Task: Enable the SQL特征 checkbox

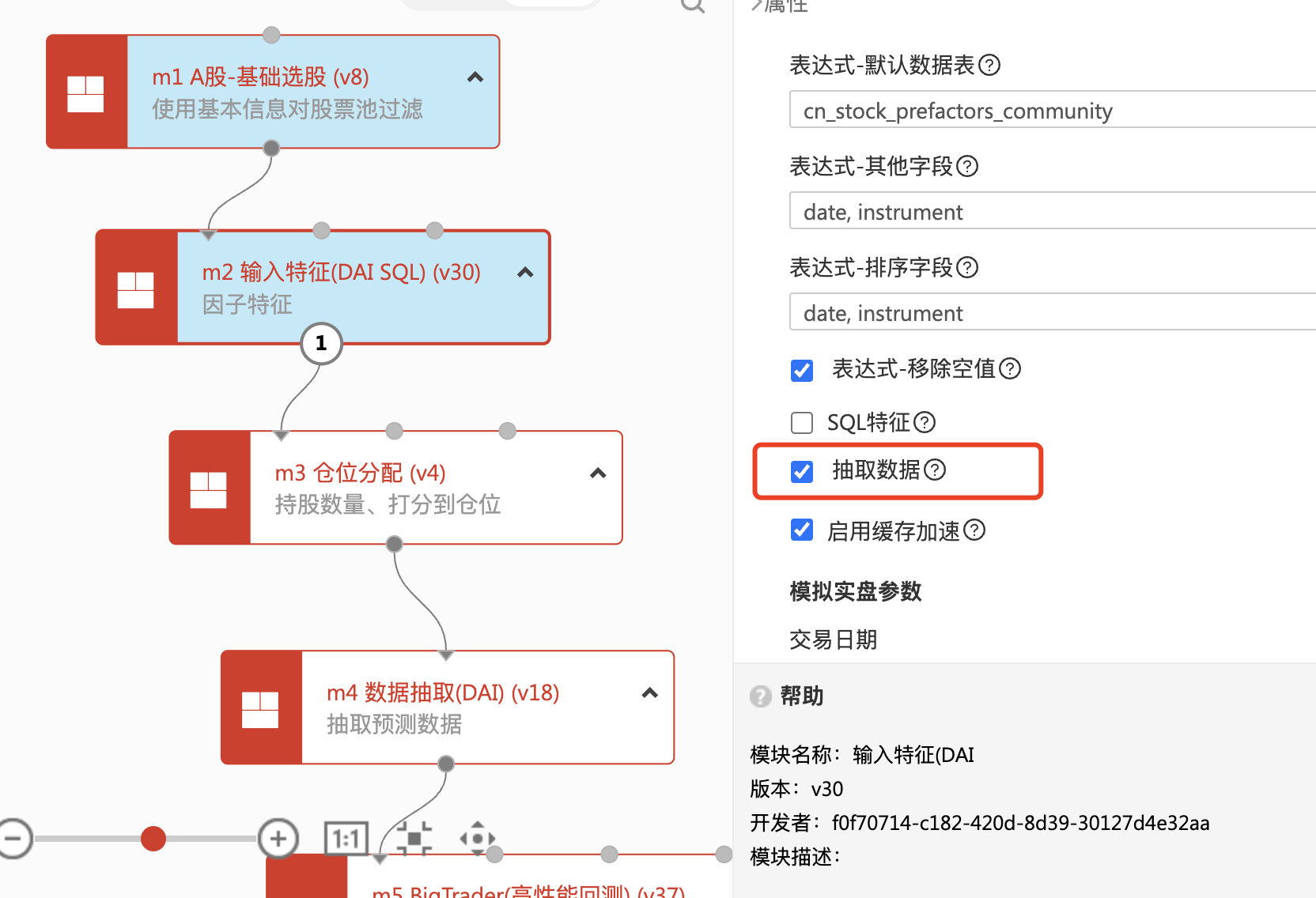Action: point(802,423)
